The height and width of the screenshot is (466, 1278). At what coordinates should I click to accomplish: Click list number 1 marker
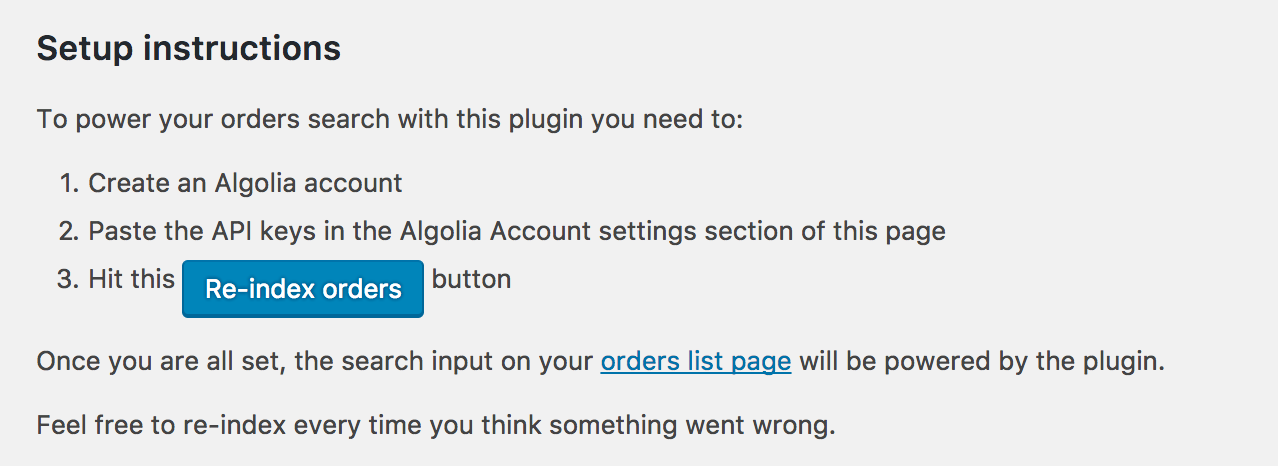69,183
